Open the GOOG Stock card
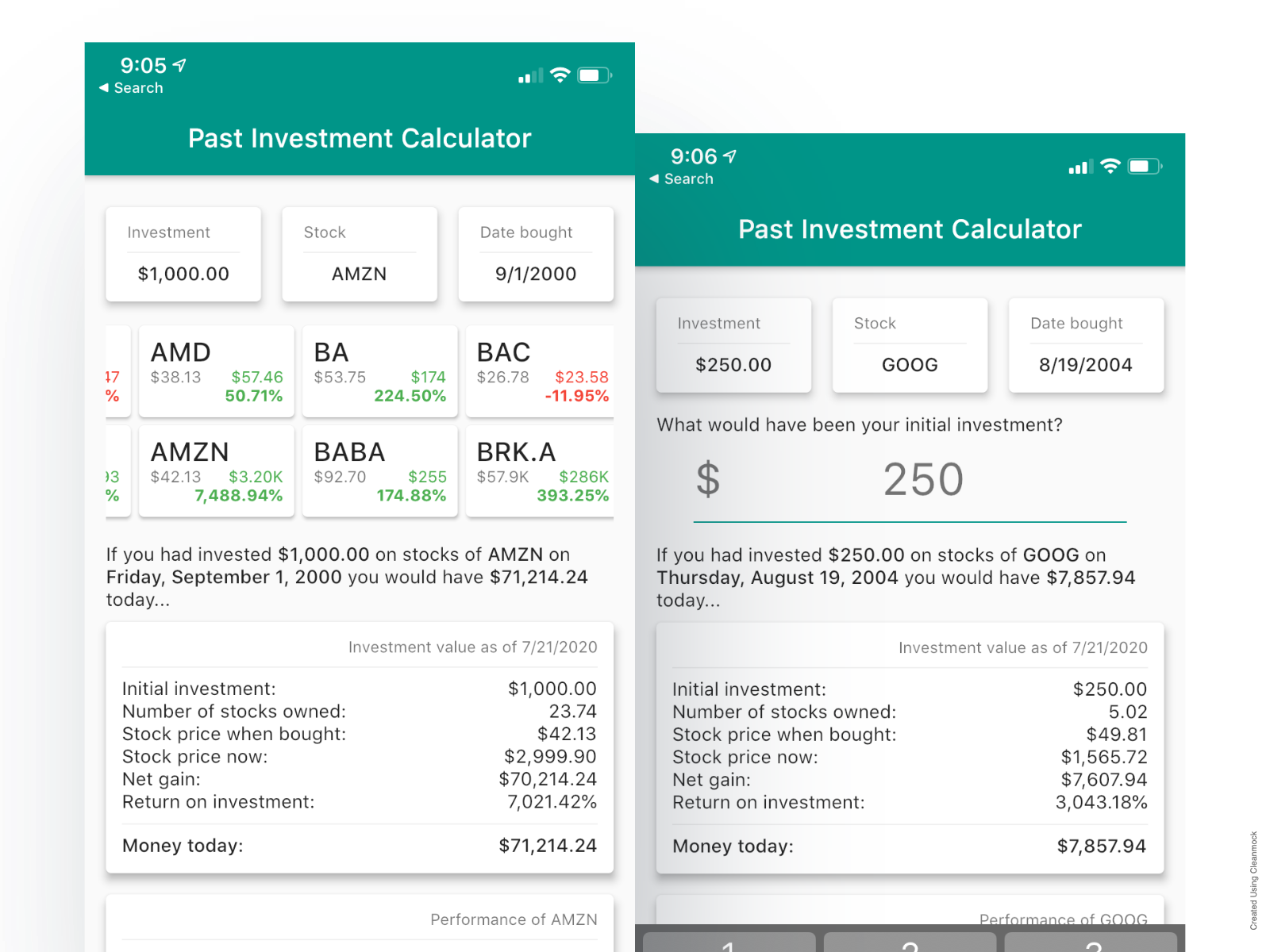 pos(910,345)
